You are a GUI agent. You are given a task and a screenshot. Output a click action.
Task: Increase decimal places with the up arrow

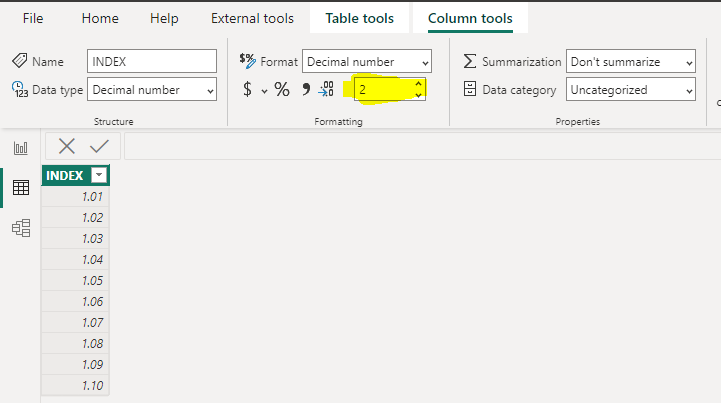pyautogui.click(x=418, y=84)
